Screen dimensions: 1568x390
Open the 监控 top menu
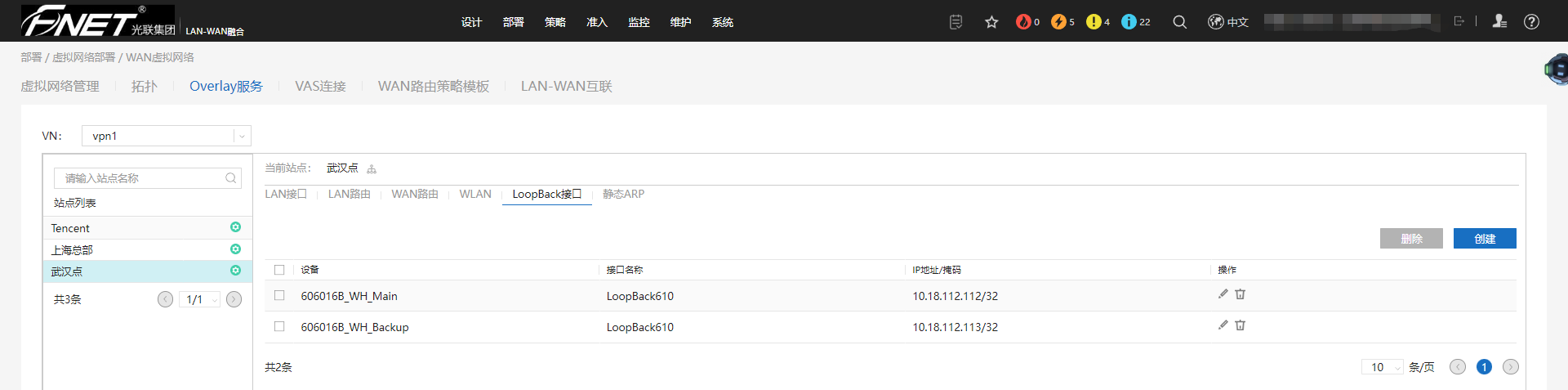(x=639, y=22)
